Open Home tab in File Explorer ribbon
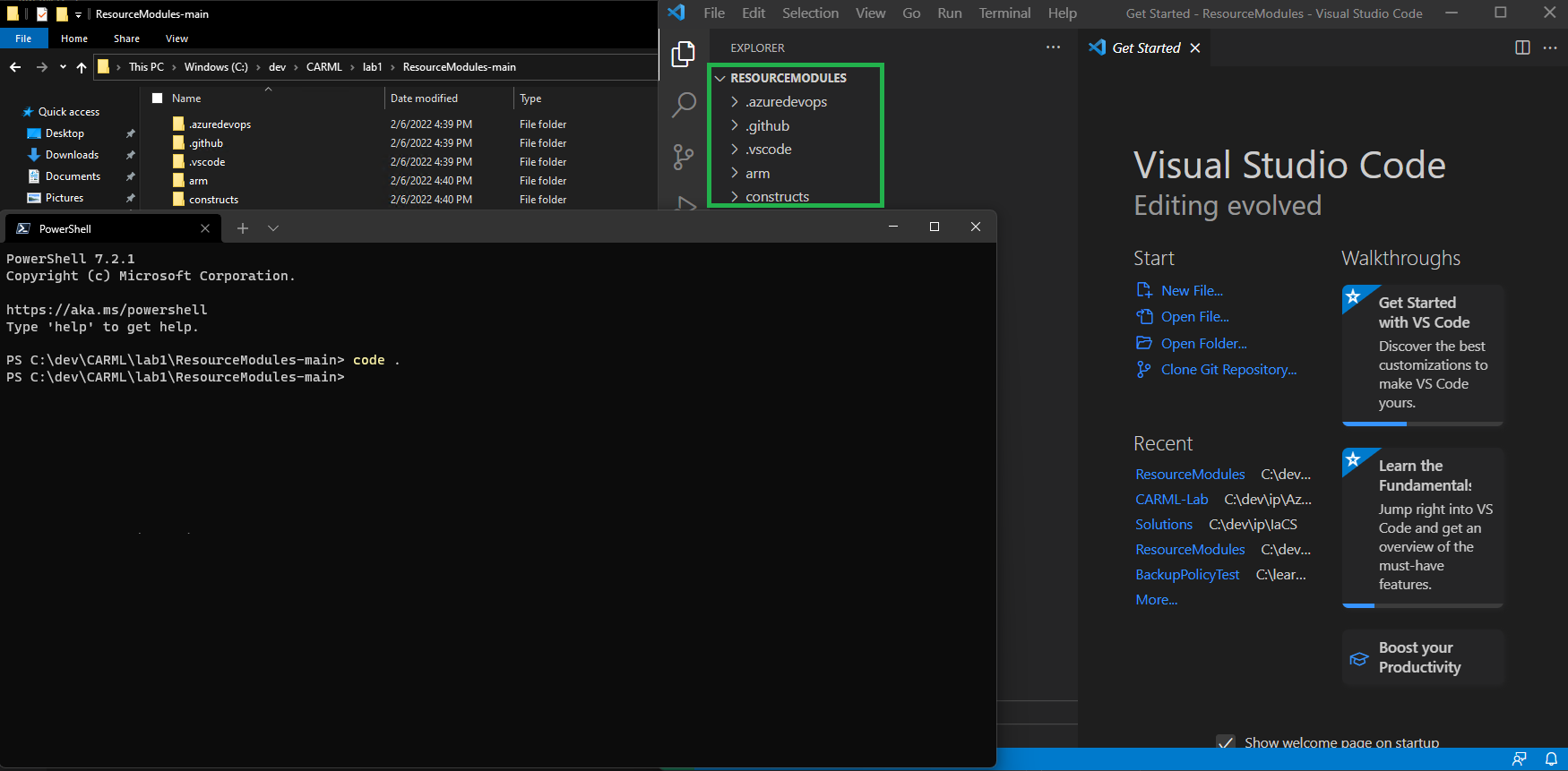The image size is (1568, 771). click(74, 39)
